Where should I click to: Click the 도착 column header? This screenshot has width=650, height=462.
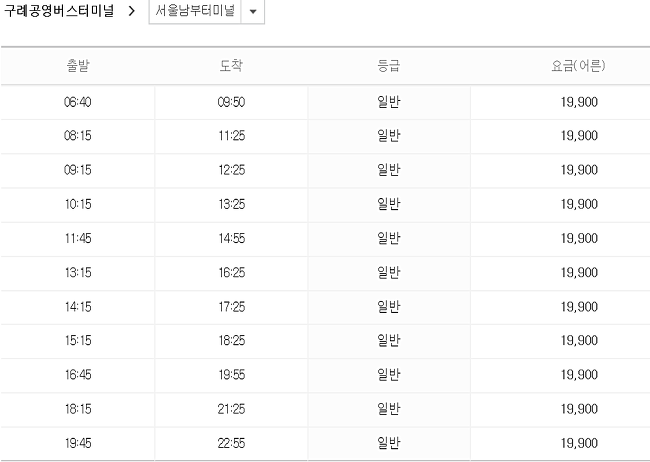point(231,66)
